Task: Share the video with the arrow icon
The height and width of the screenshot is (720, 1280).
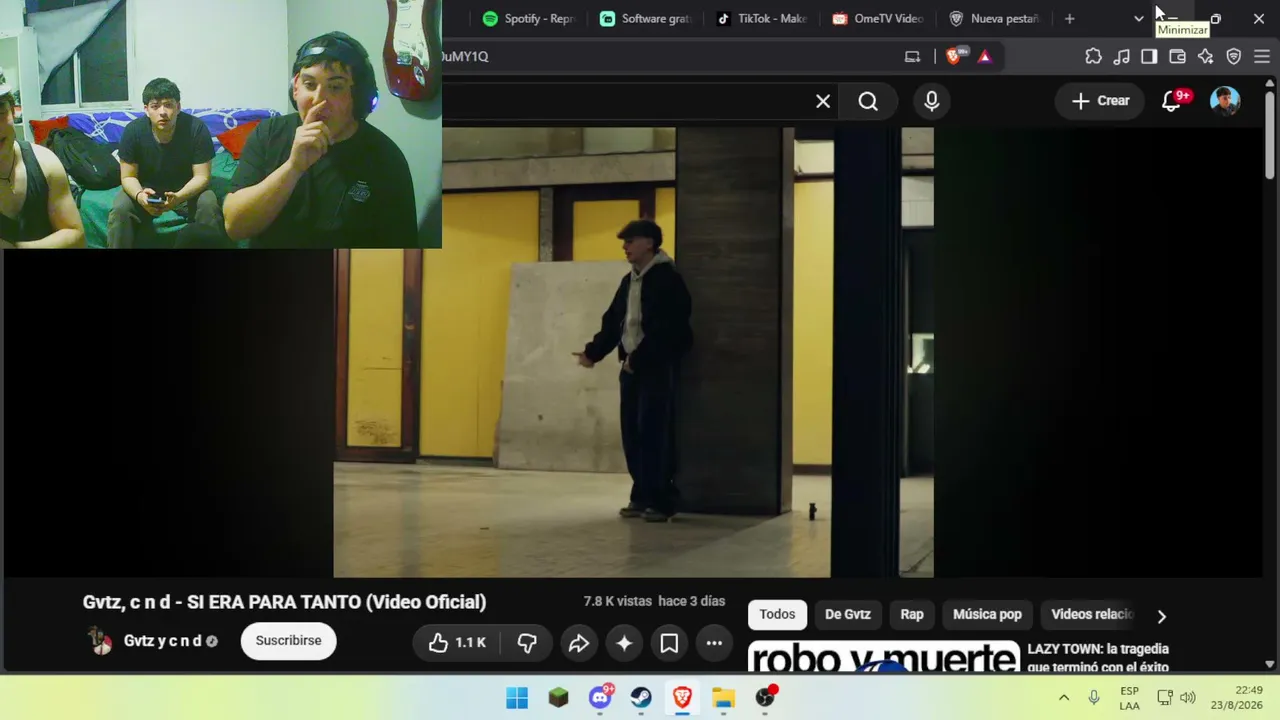Action: coord(578,643)
